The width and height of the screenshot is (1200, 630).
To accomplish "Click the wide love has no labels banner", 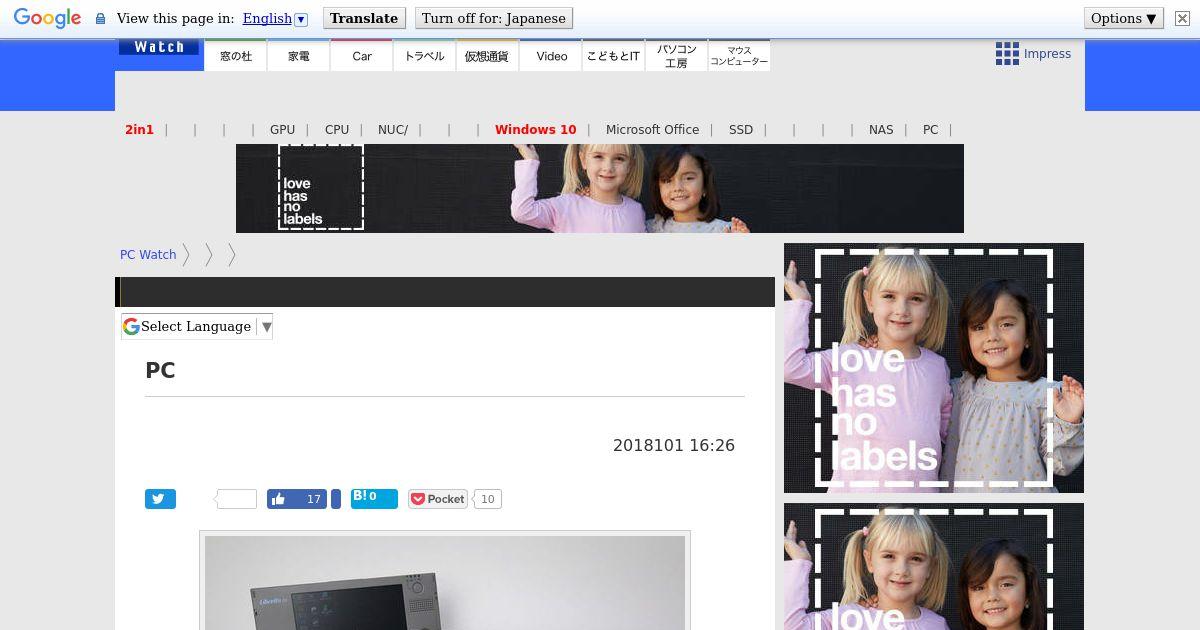I will coord(600,188).
